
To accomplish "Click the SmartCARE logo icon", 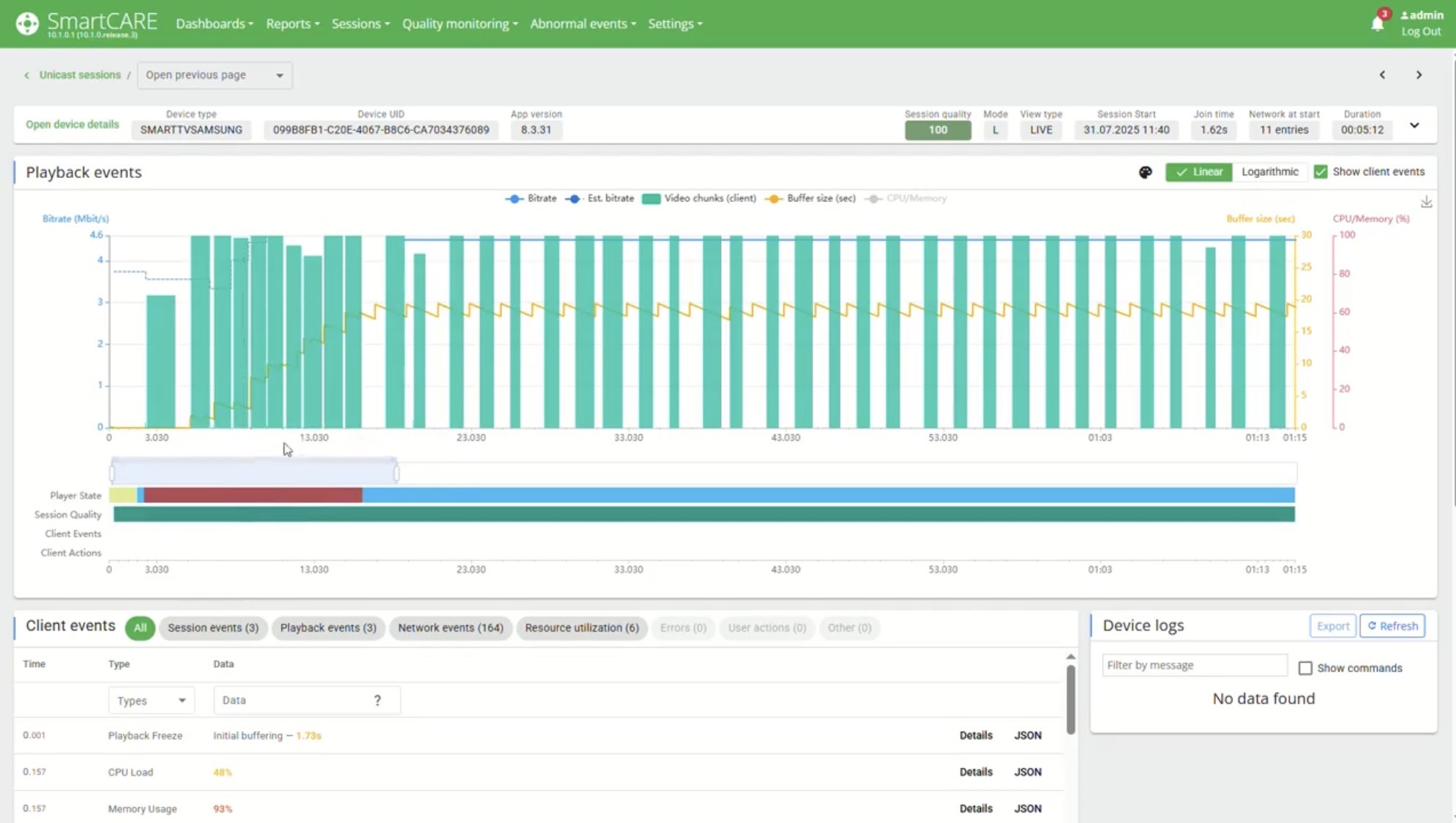I will click(x=27, y=23).
